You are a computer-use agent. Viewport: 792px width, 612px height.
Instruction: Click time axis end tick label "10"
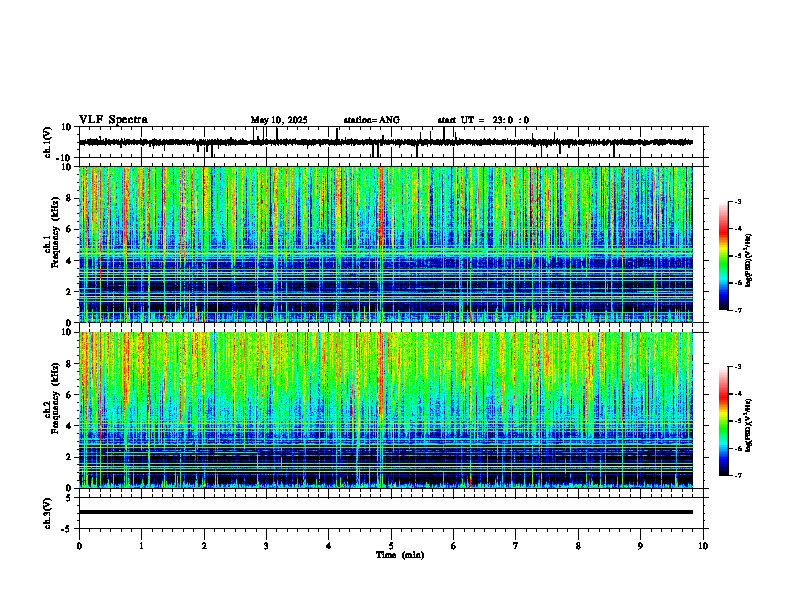pyautogui.click(x=703, y=546)
